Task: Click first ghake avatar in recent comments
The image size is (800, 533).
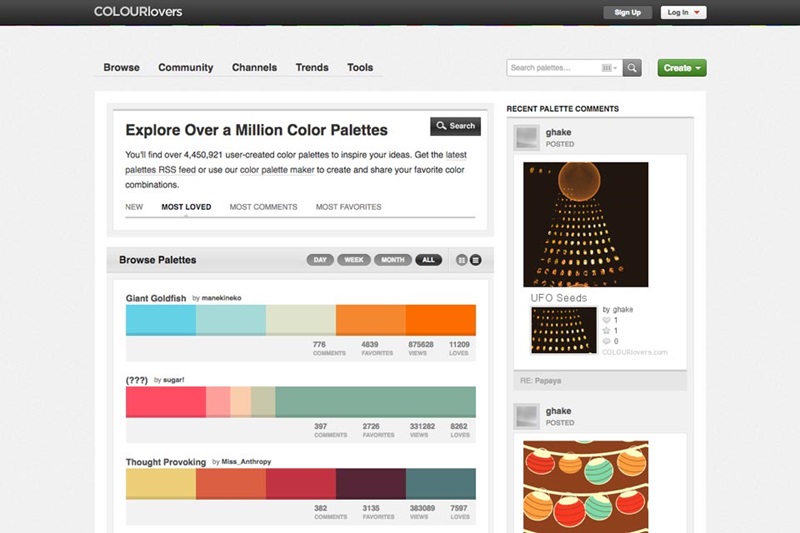Action: (527, 138)
